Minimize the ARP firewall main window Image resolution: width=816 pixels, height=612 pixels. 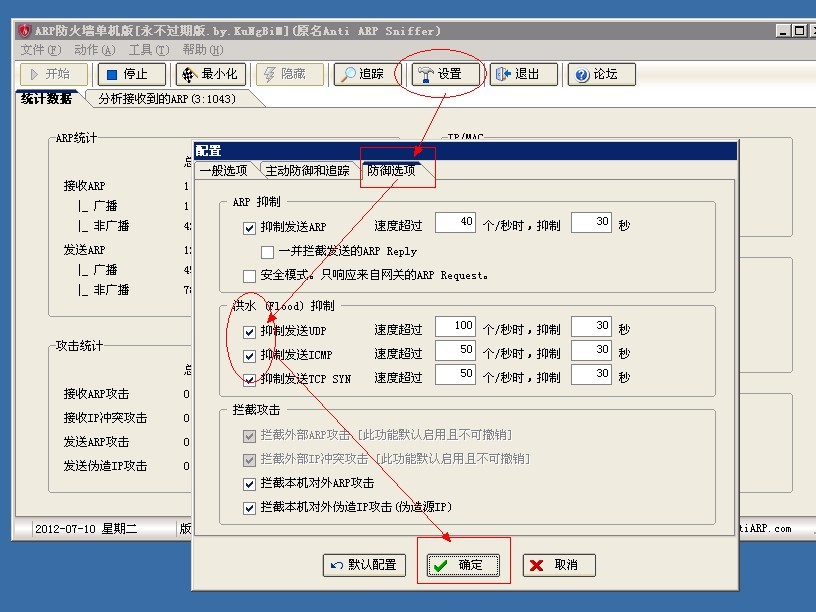pos(782,31)
